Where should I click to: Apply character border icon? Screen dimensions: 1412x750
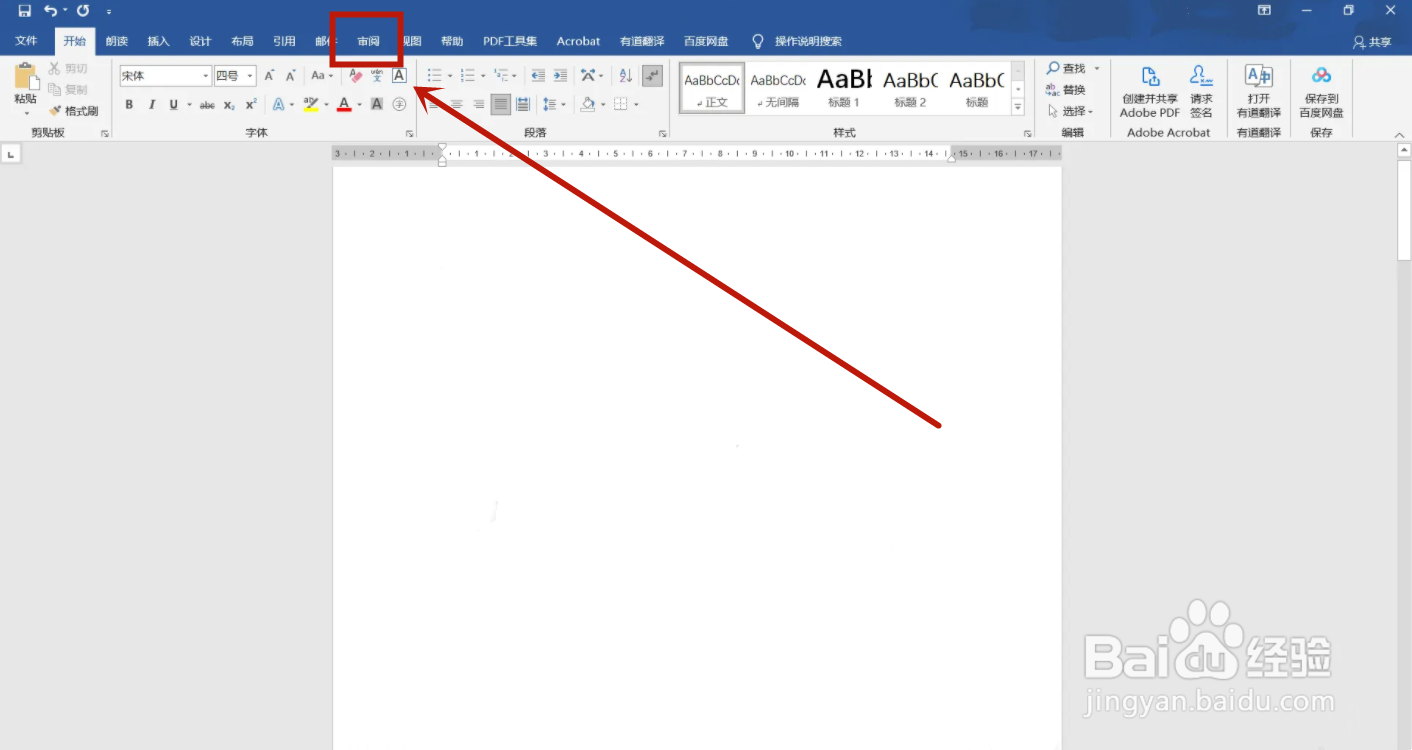point(399,76)
